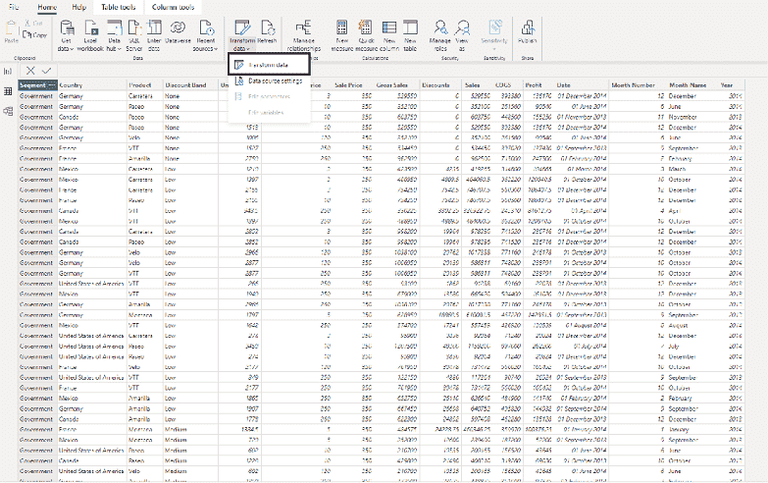Screen dimensions: 768x483
Task: Commit formula with the checkmark button
Action: click(x=47, y=70)
